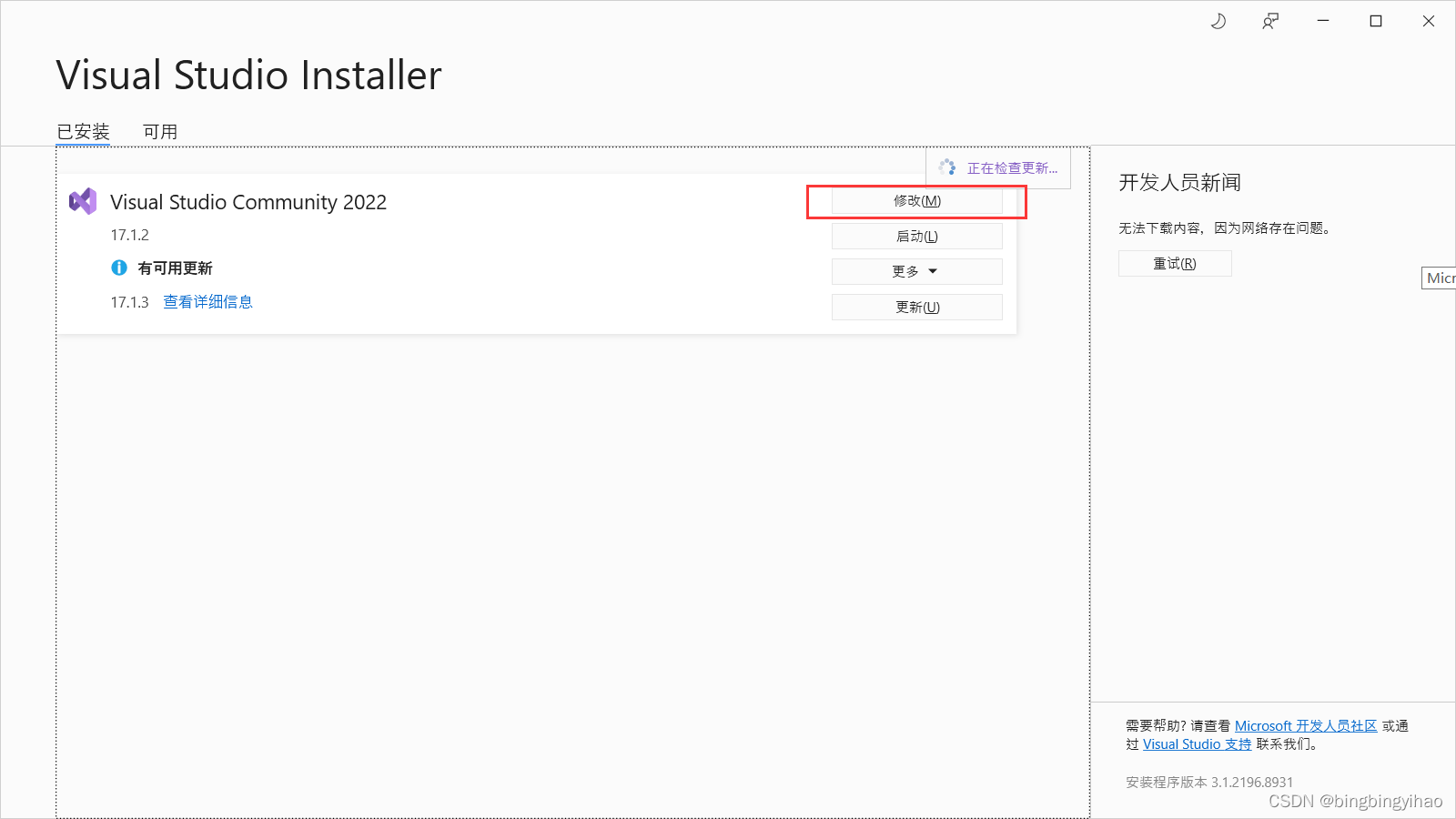Screen dimensions: 1456x819
Task: Open the send feedback icon
Action: coord(1270,21)
